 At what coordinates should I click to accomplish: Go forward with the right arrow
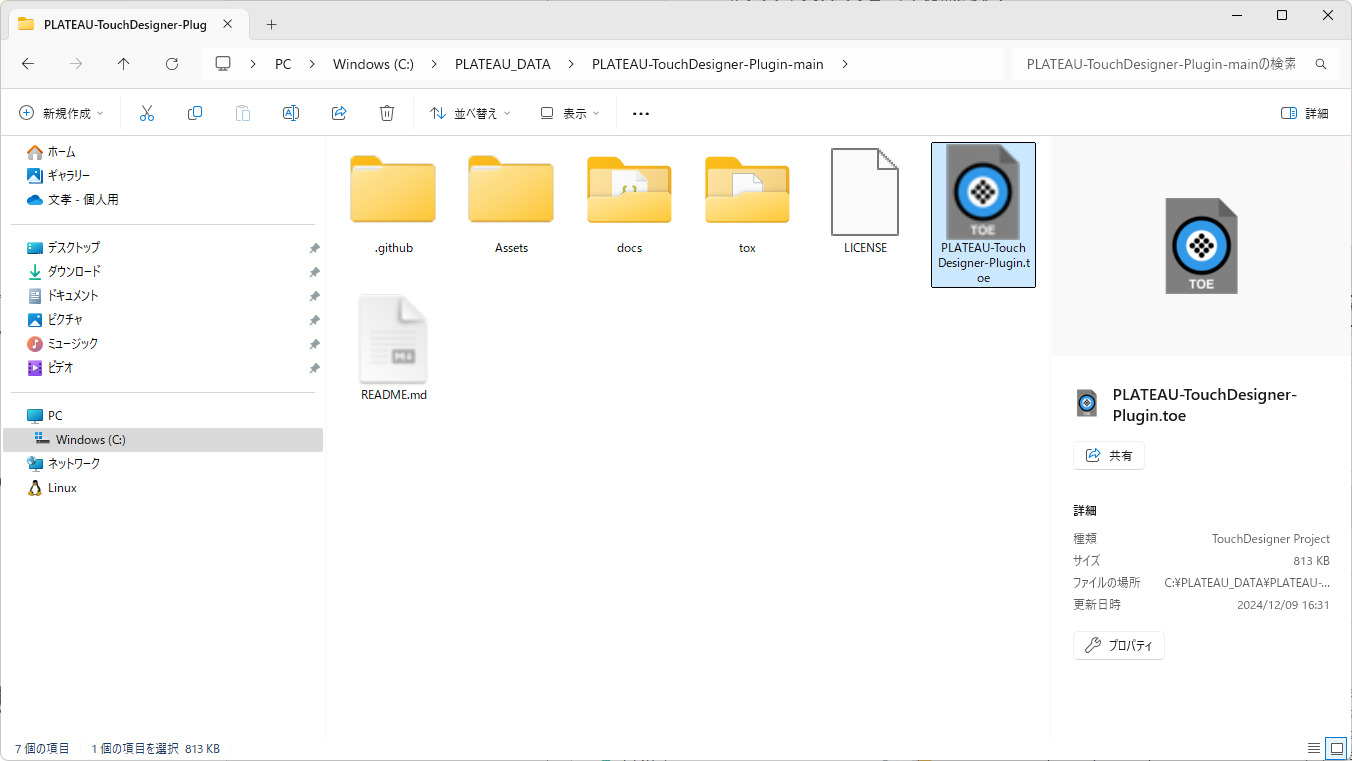76,64
